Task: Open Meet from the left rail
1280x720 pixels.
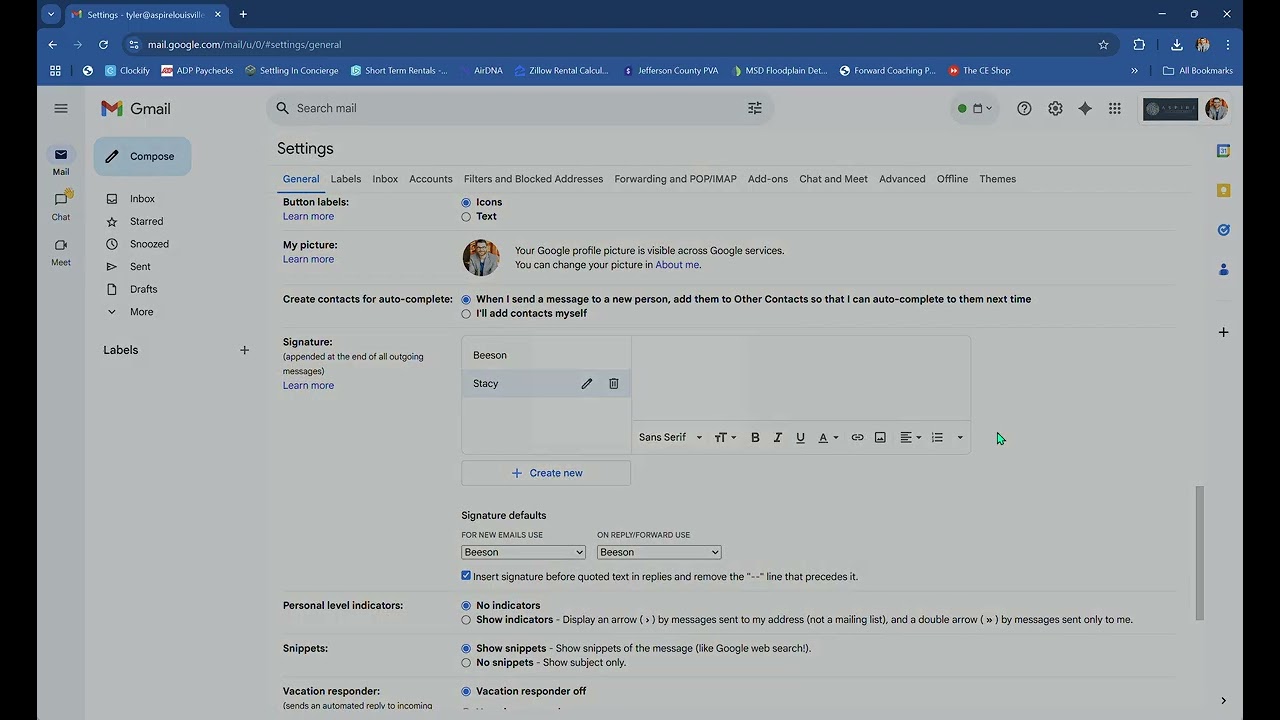Action: pyautogui.click(x=61, y=250)
